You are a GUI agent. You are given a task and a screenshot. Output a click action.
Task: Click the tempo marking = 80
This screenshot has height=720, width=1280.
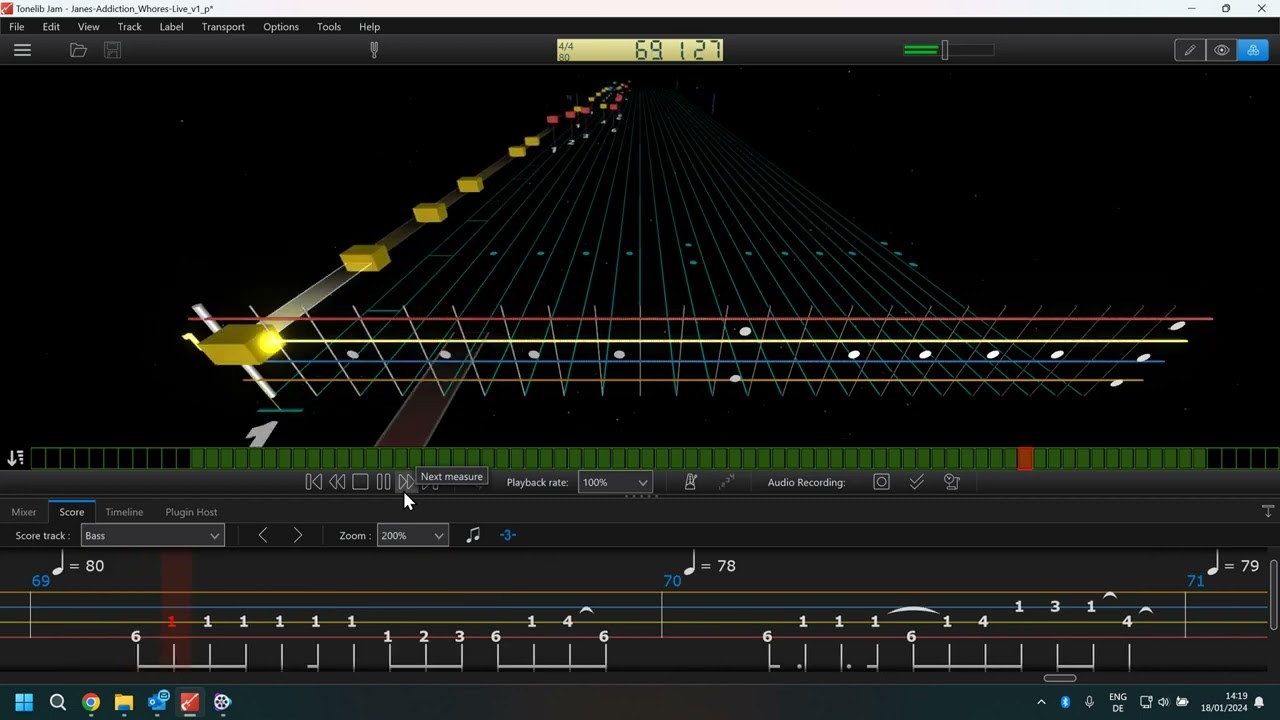pos(78,566)
